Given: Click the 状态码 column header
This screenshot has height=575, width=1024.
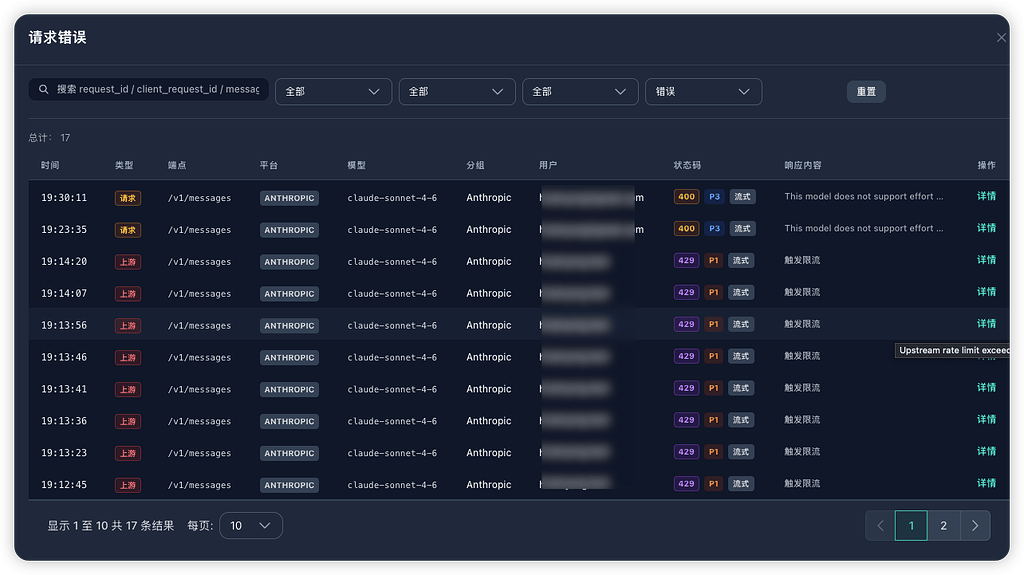Looking at the screenshot, I should point(687,165).
